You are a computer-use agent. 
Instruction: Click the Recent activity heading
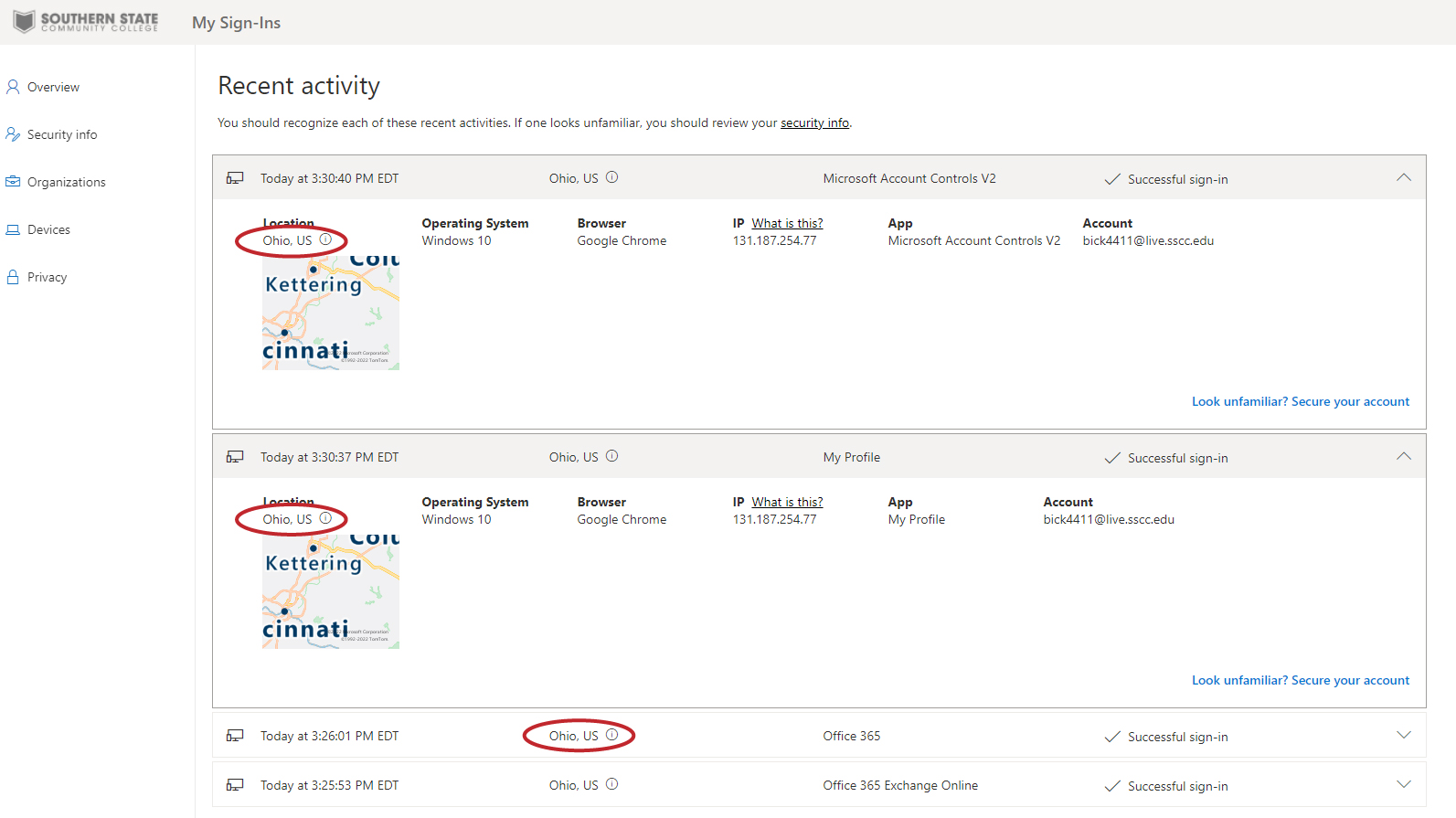[x=299, y=85]
